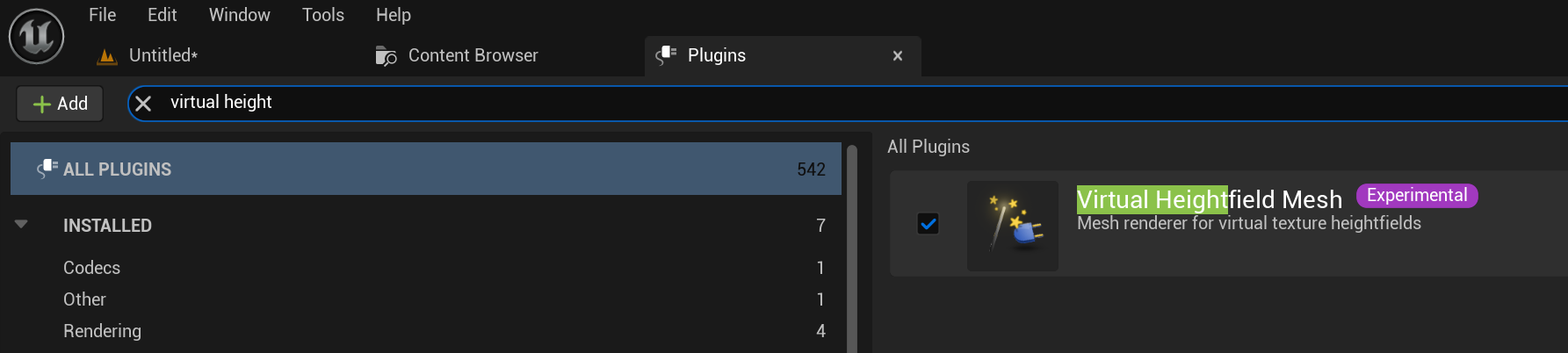Click the Virtual Heightfield Mesh plugin icon
1568x353 pixels.
pos(1012,226)
